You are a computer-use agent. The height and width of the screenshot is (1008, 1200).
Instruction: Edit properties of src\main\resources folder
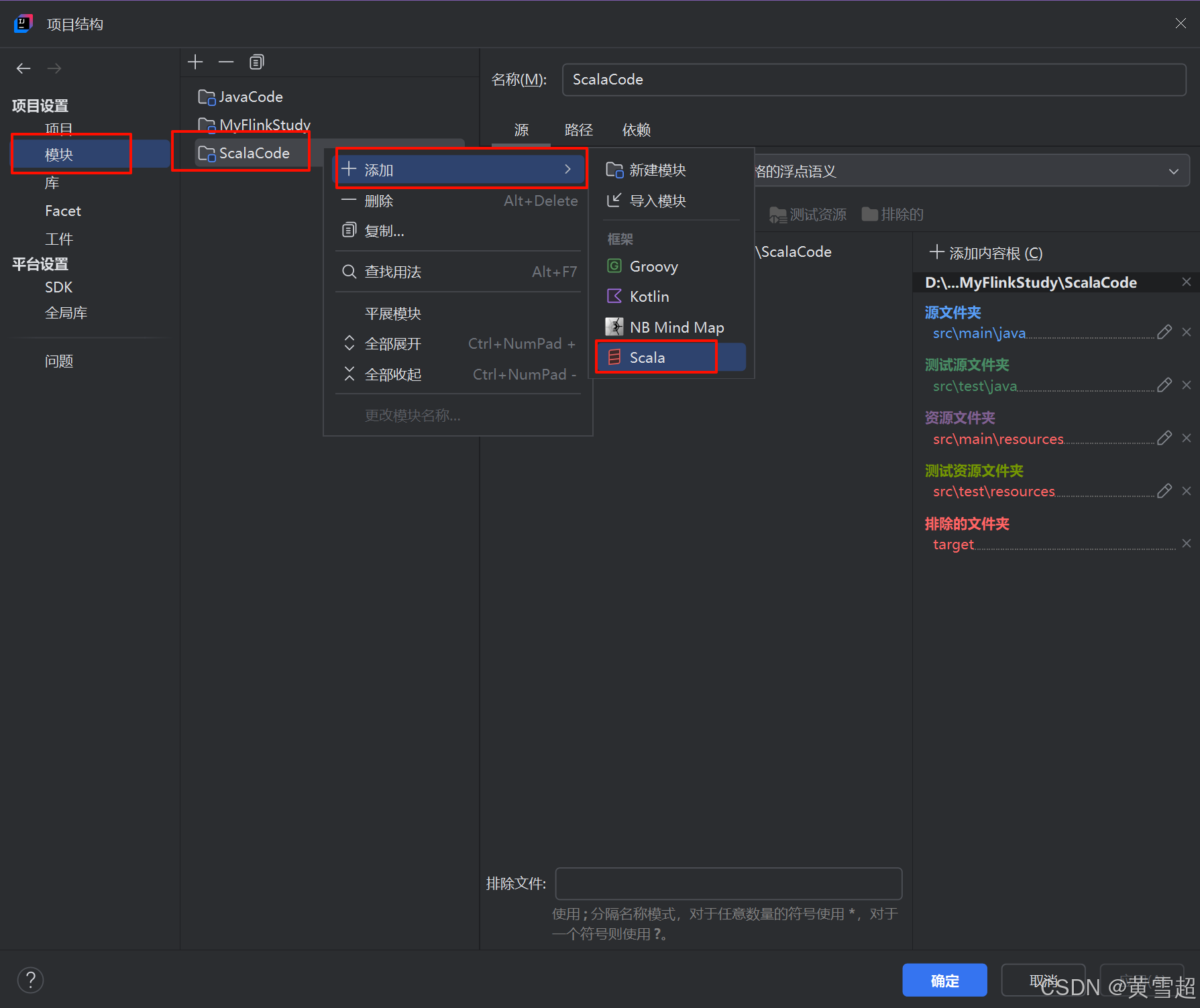point(1164,438)
